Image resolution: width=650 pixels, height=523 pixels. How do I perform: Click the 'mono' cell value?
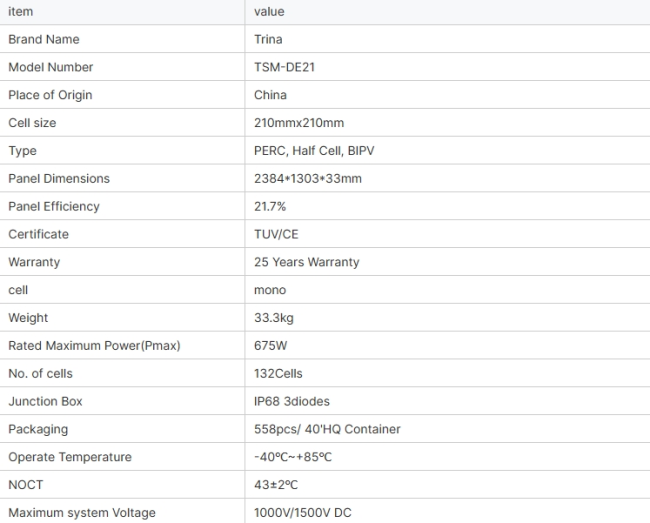tap(270, 290)
